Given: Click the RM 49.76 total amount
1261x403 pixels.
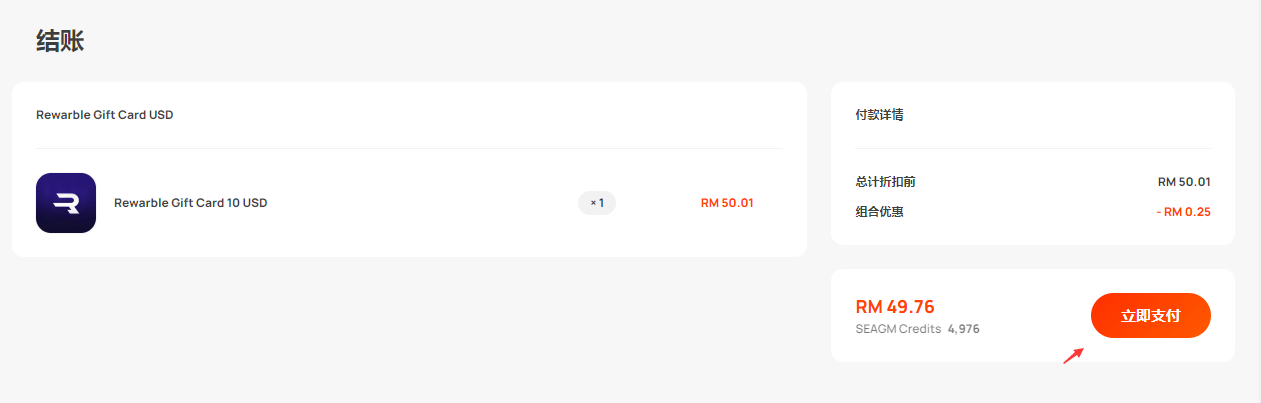Looking at the screenshot, I should click(895, 307).
